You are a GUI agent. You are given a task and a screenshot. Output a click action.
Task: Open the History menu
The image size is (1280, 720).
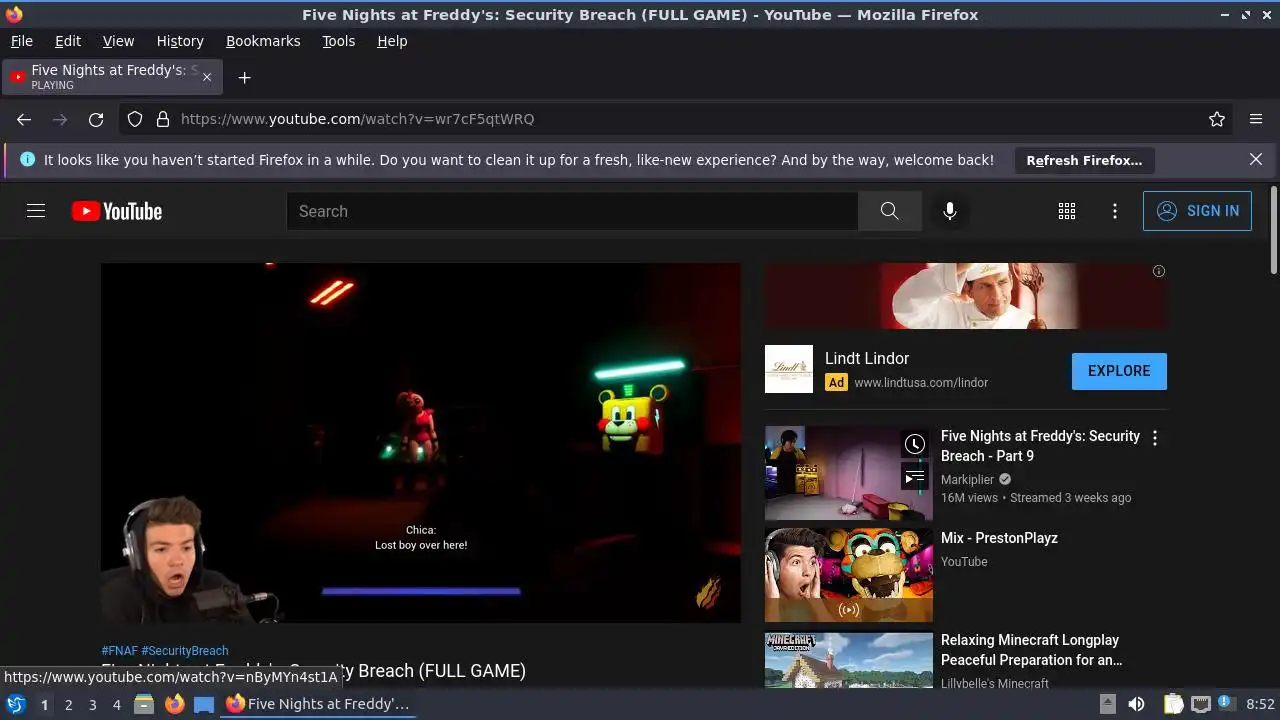180,41
